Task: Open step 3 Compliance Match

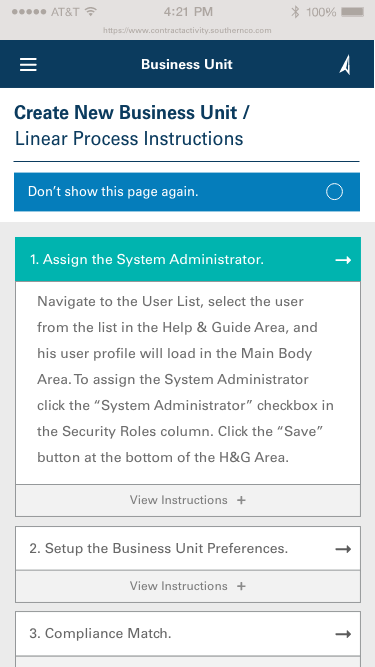Action: click(x=188, y=634)
